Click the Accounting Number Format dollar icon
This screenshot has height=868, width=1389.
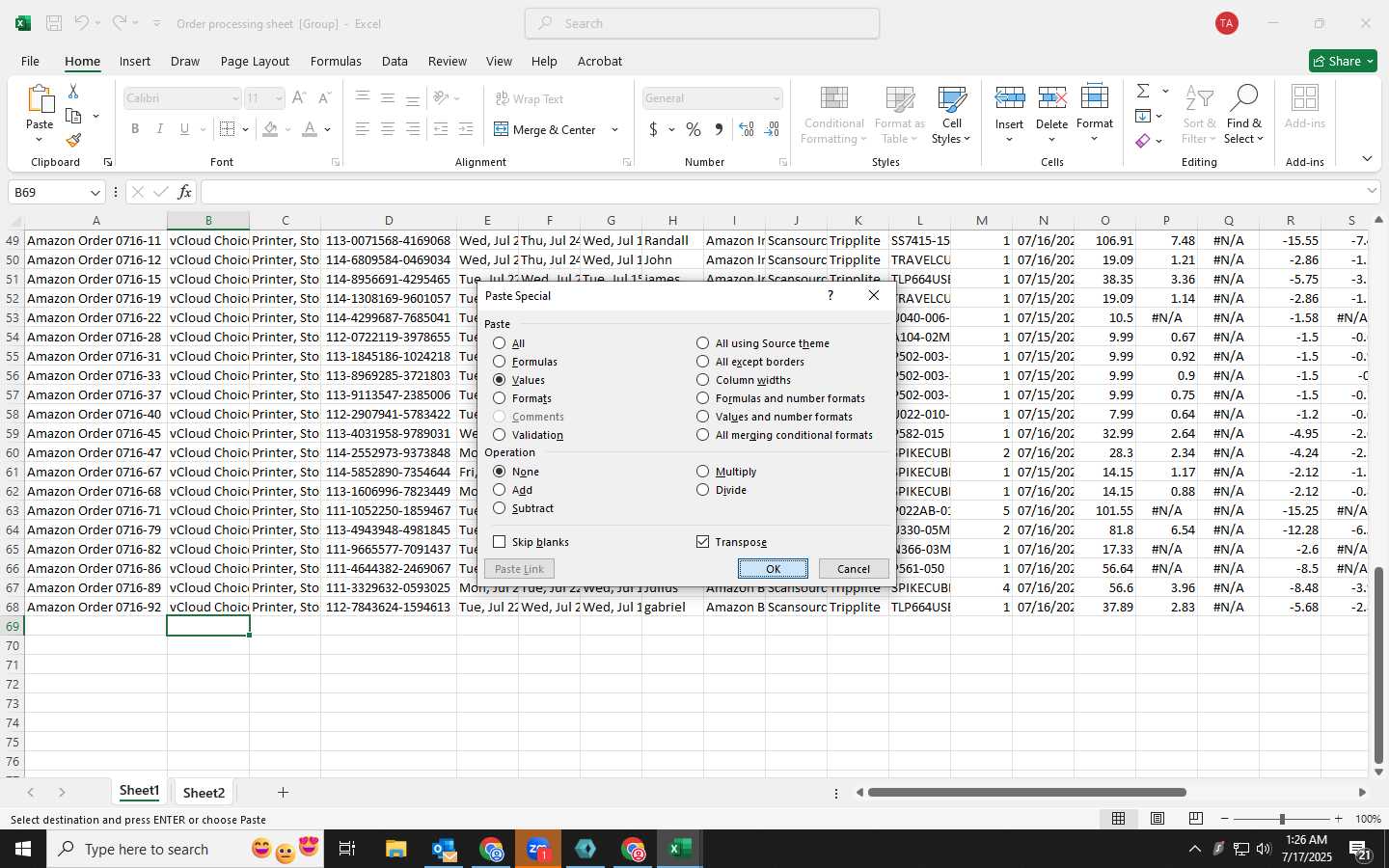pyautogui.click(x=654, y=129)
